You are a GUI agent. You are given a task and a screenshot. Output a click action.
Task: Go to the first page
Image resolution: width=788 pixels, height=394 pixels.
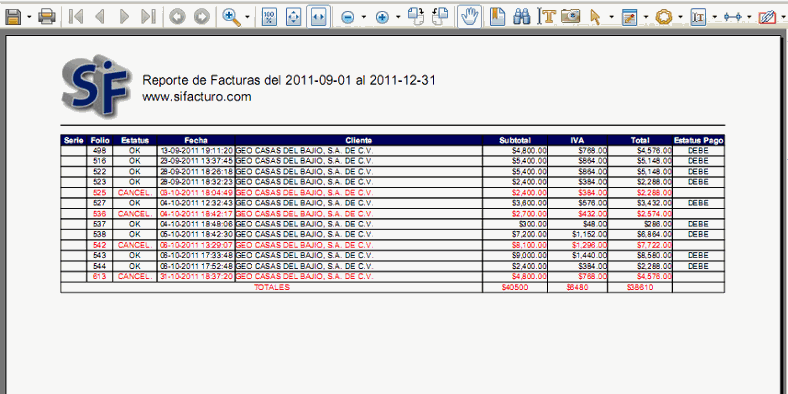76,17
